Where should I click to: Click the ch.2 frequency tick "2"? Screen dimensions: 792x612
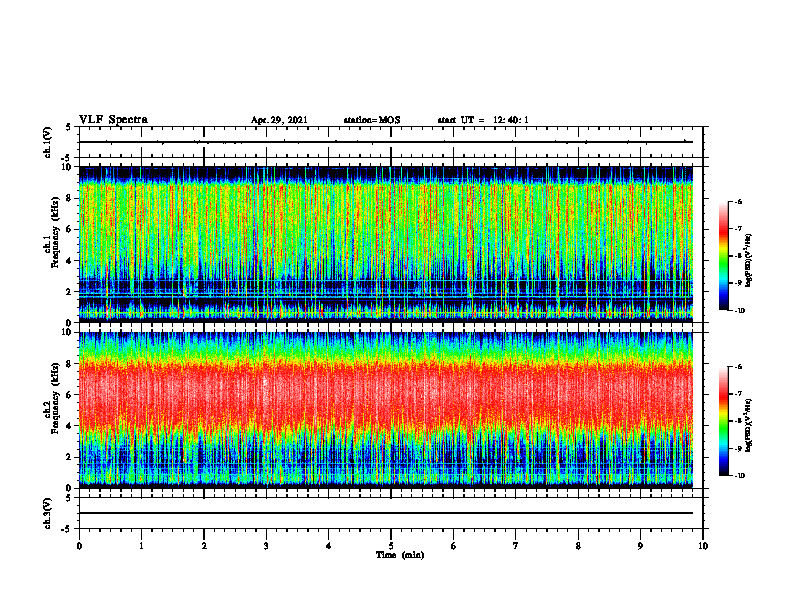[x=70, y=457]
